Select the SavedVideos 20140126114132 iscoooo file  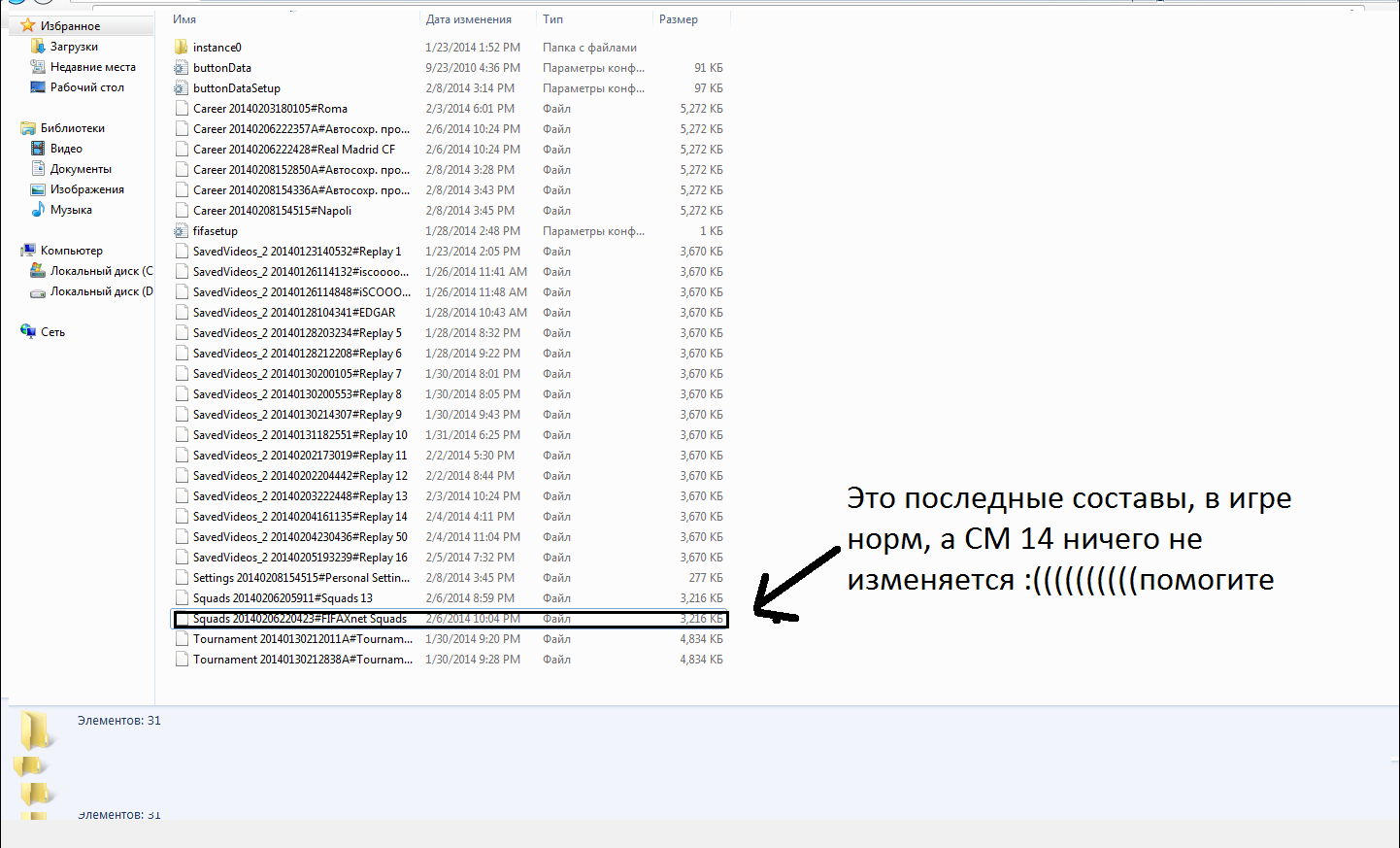click(301, 271)
